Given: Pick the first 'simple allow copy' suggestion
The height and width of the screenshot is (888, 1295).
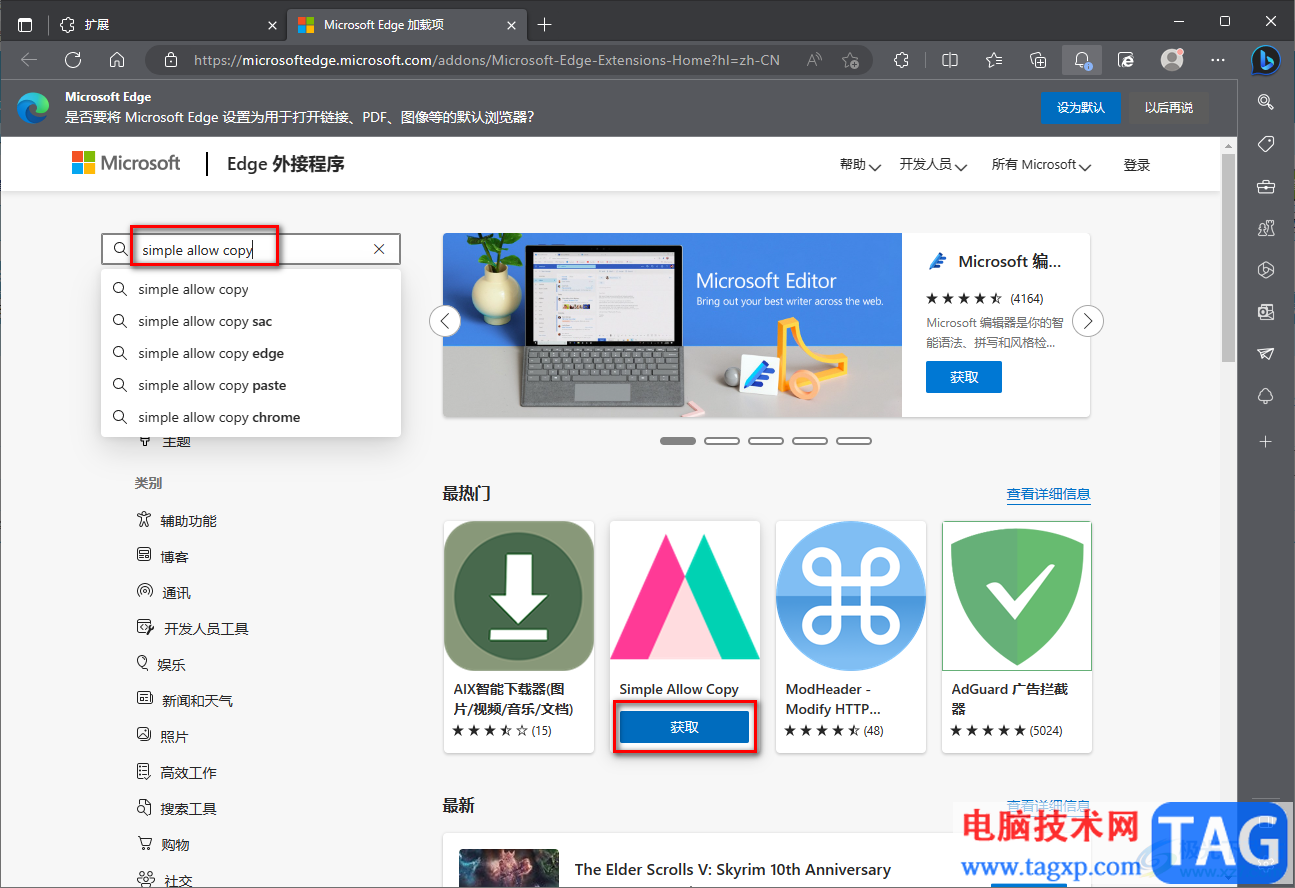Looking at the screenshot, I should tap(251, 289).
